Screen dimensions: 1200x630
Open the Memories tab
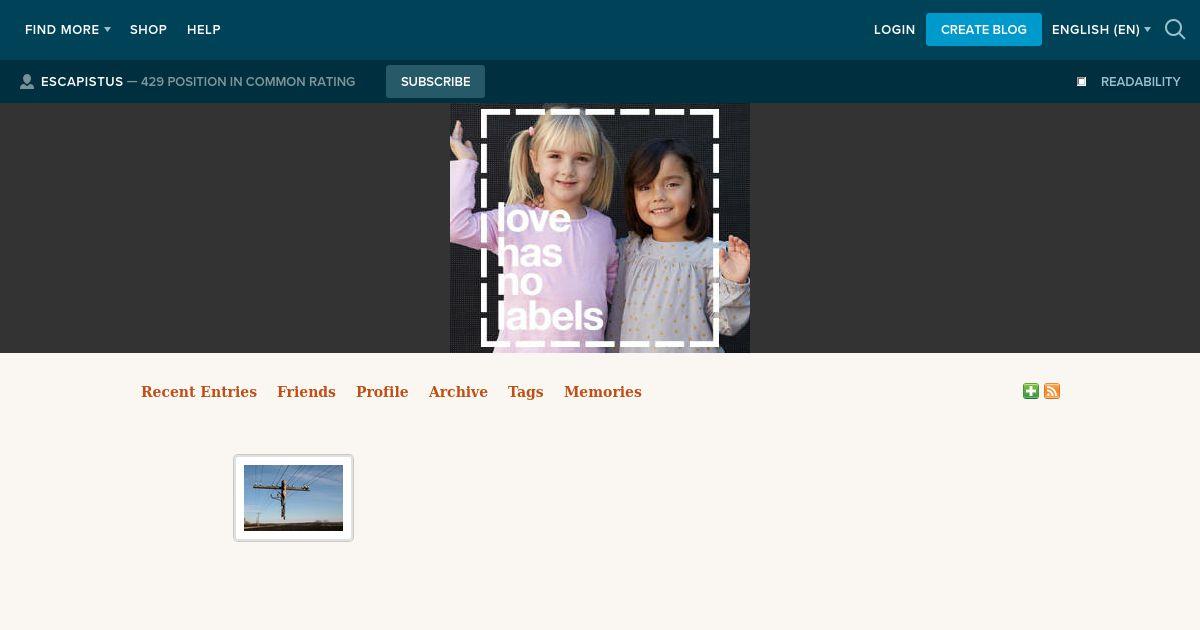603,392
